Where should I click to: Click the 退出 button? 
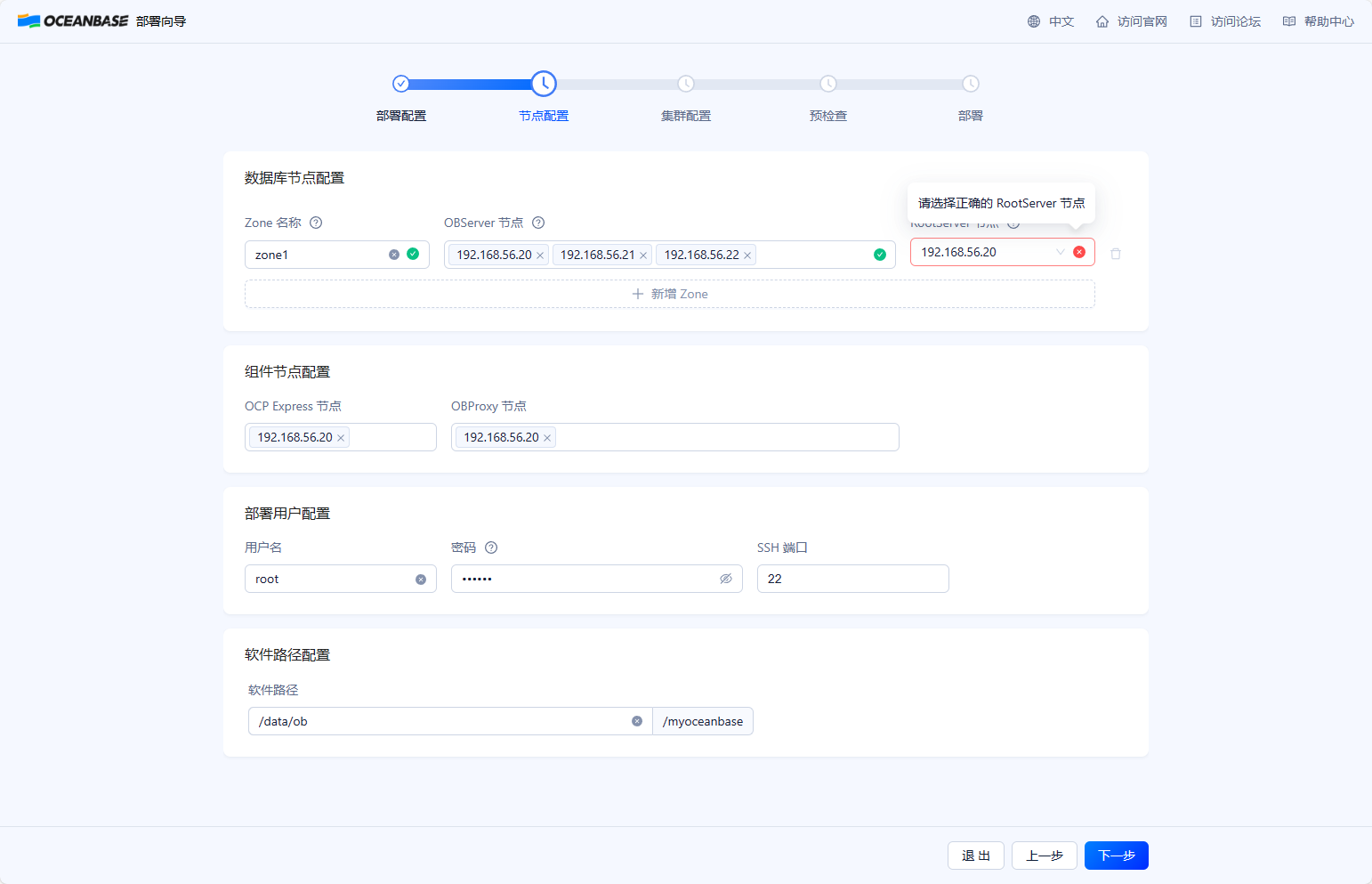tap(976, 856)
